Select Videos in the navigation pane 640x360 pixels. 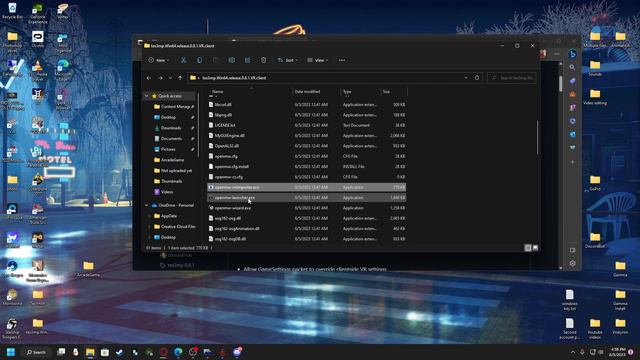[167, 191]
